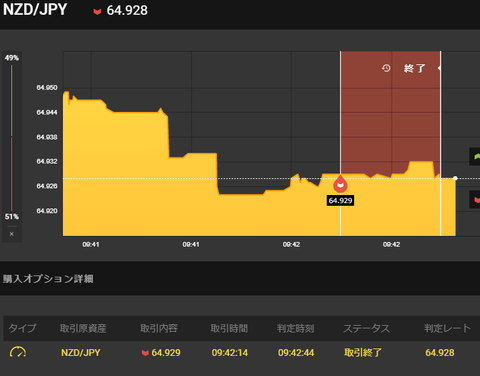
Task: Click the 64.929 trade content value in the table
Action: 166,353
